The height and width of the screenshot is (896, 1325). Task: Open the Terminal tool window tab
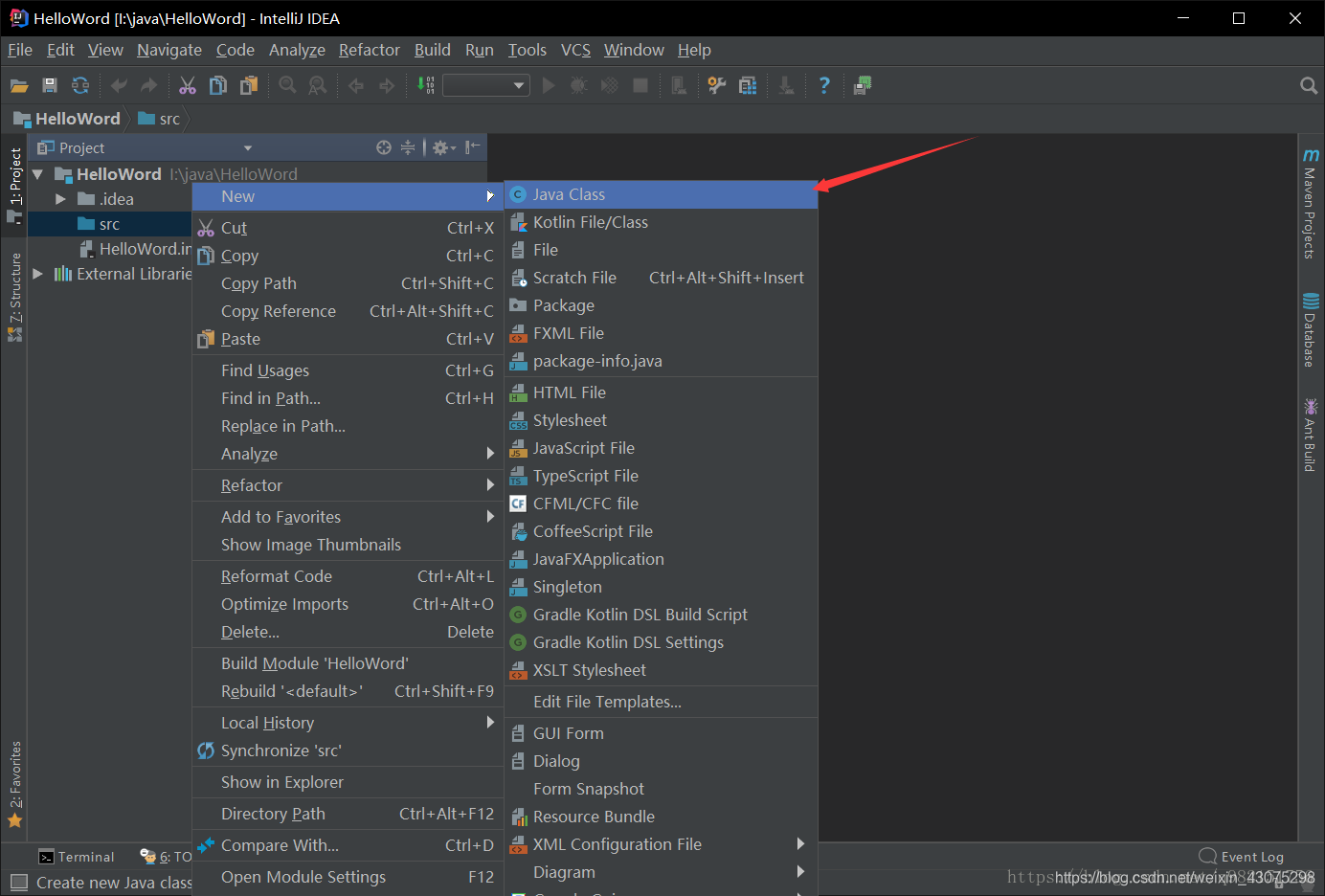77,857
